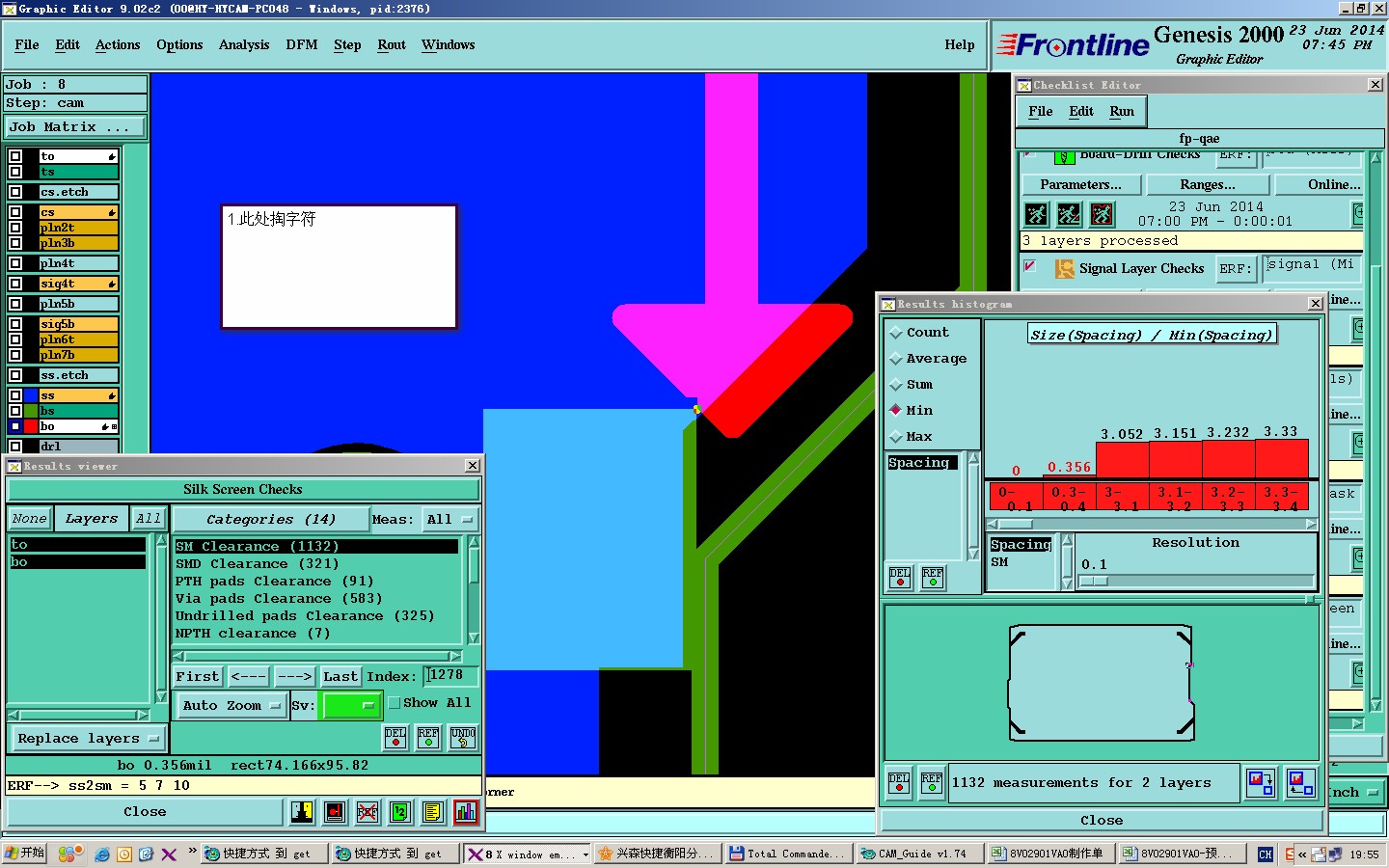Click green numbered page icon in Results viewer
This screenshot has height=868, width=1389.
click(x=400, y=812)
